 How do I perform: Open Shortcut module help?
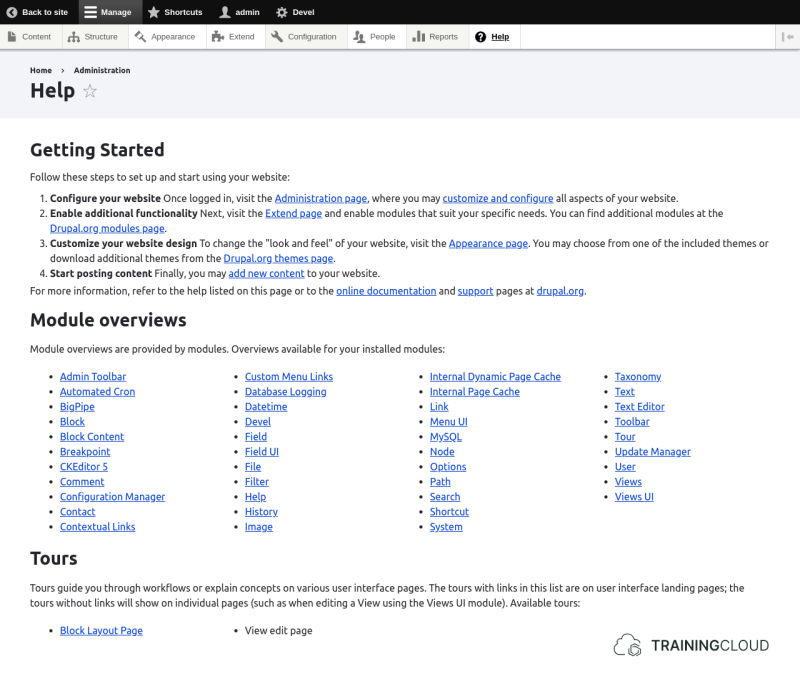(449, 512)
